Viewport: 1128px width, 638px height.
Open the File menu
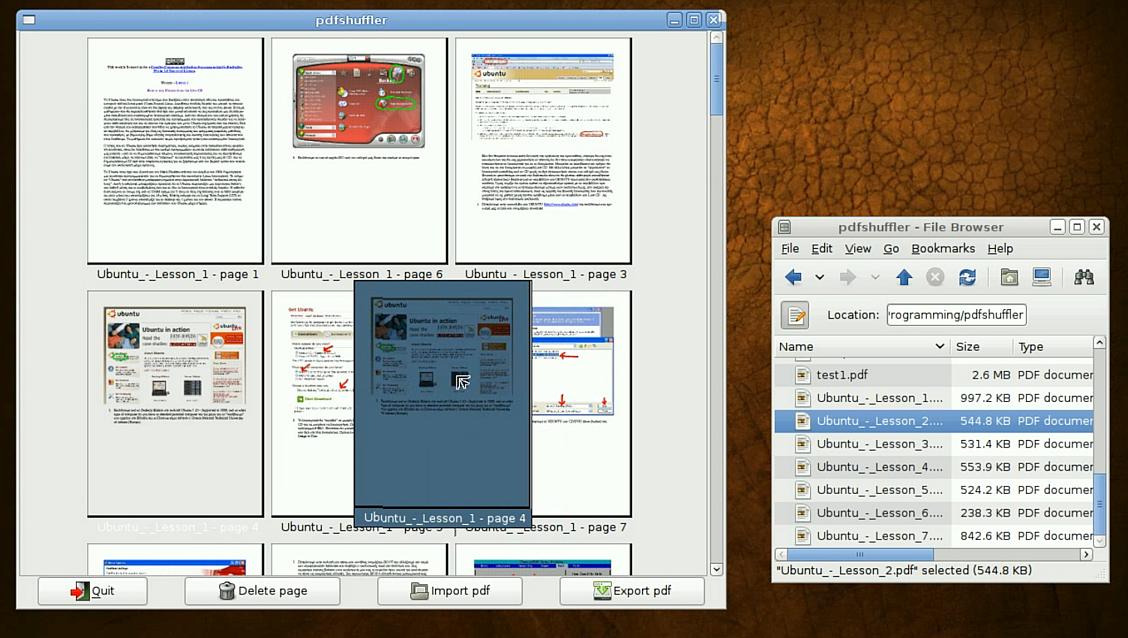tap(790, 248)
